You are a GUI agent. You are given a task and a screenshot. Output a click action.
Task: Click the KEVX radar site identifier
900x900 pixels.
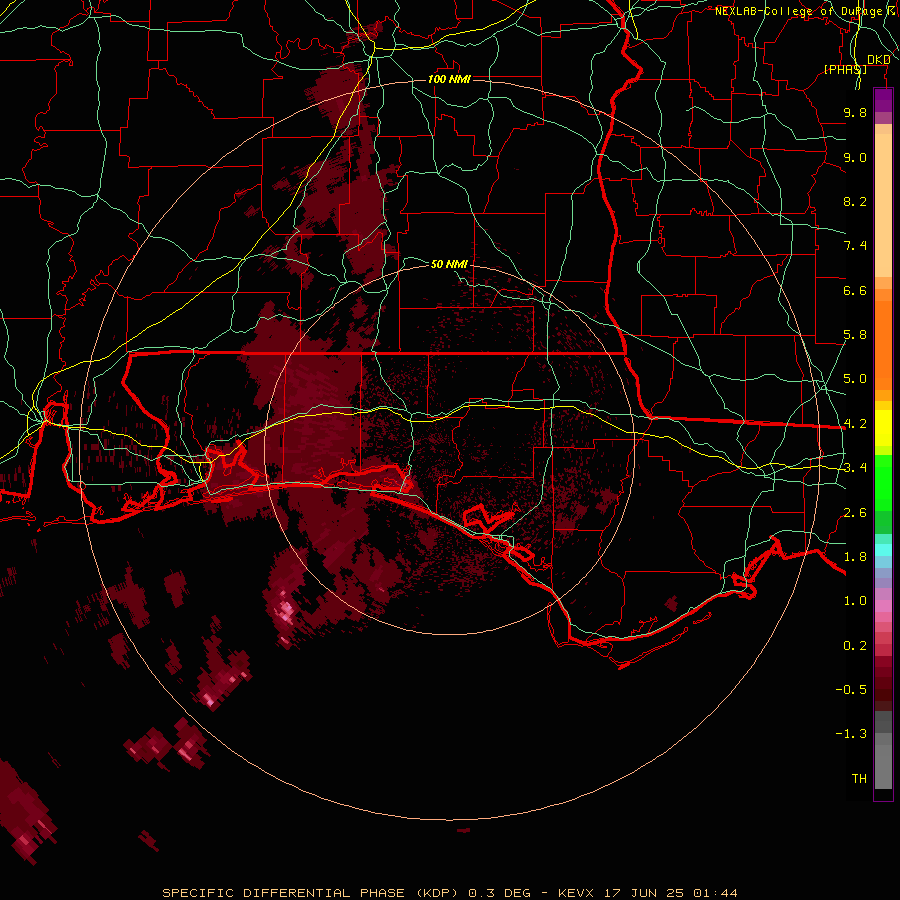point(578,893)
